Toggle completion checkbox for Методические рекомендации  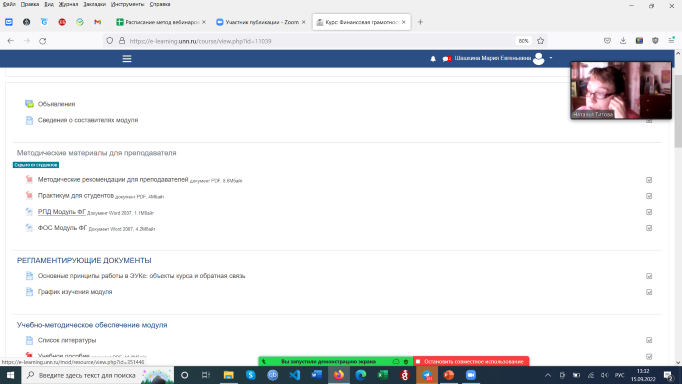point(649,180)
